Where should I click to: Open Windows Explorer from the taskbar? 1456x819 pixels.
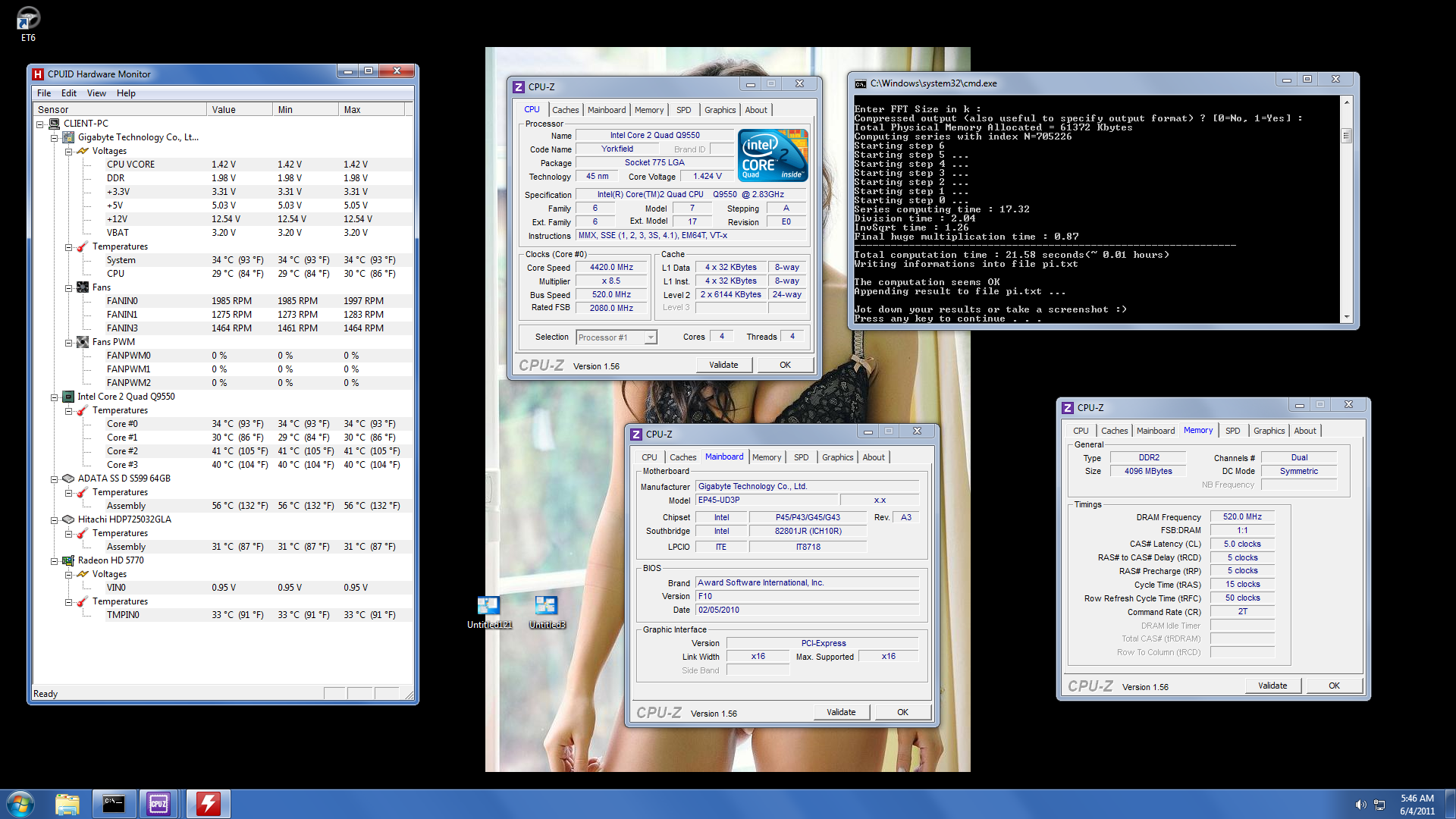(x=67, y=804)
